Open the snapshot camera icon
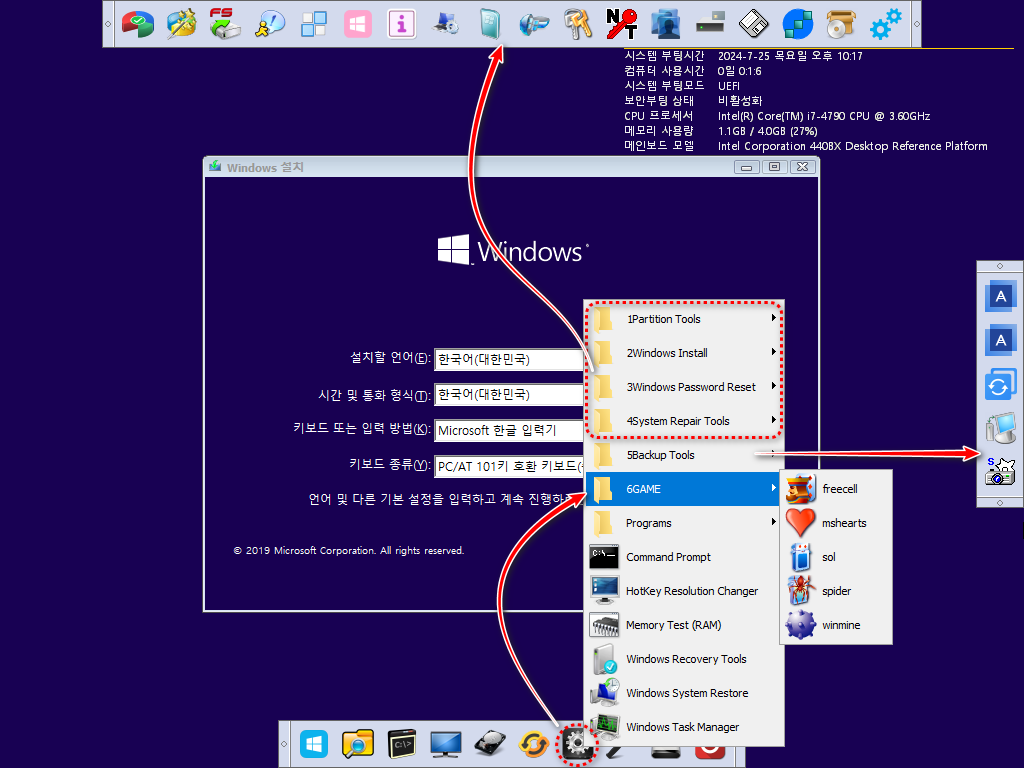Viewport: 1024px width, 768px height. coord(1000,472)
